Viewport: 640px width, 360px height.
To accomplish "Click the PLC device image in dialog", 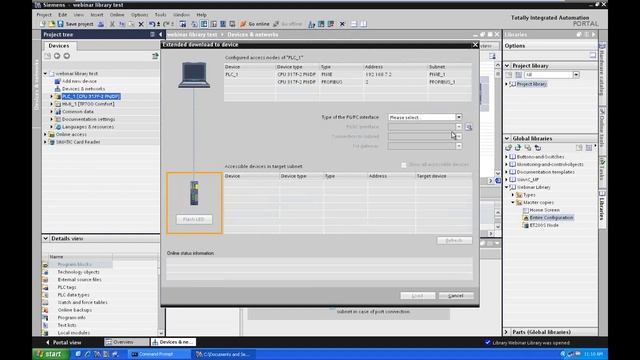I will pyautogui.click(x=194, y=193).
